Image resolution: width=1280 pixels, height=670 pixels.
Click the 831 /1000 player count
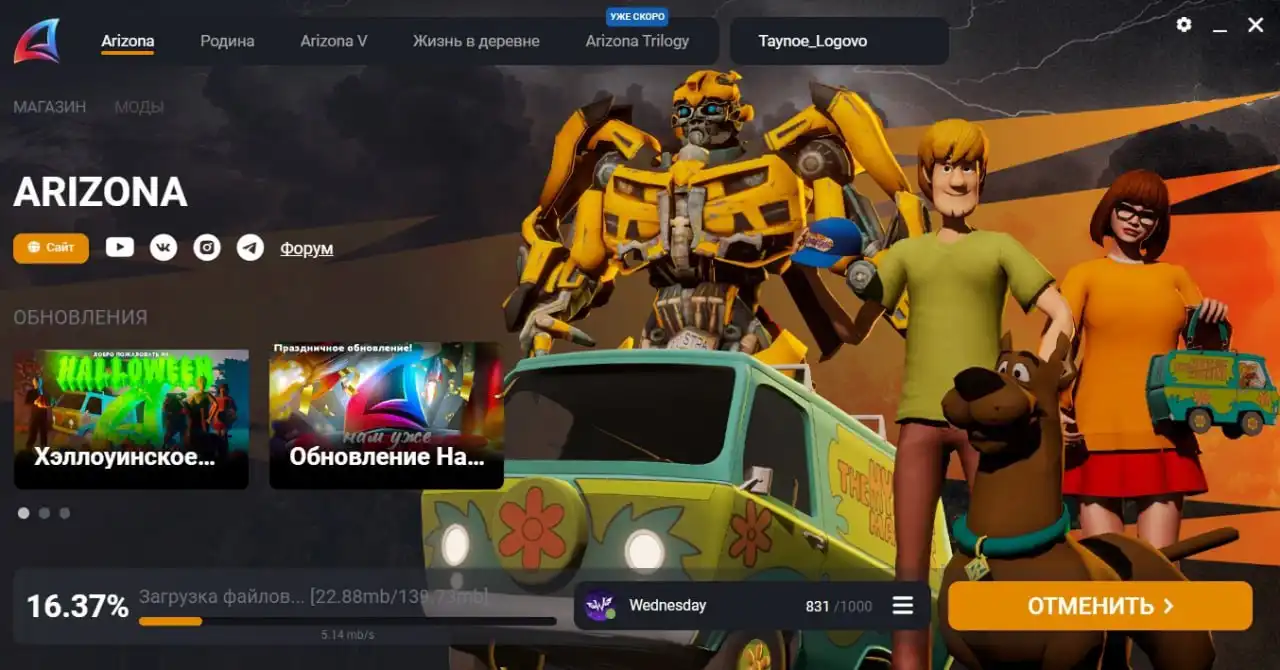pos(839,606)
